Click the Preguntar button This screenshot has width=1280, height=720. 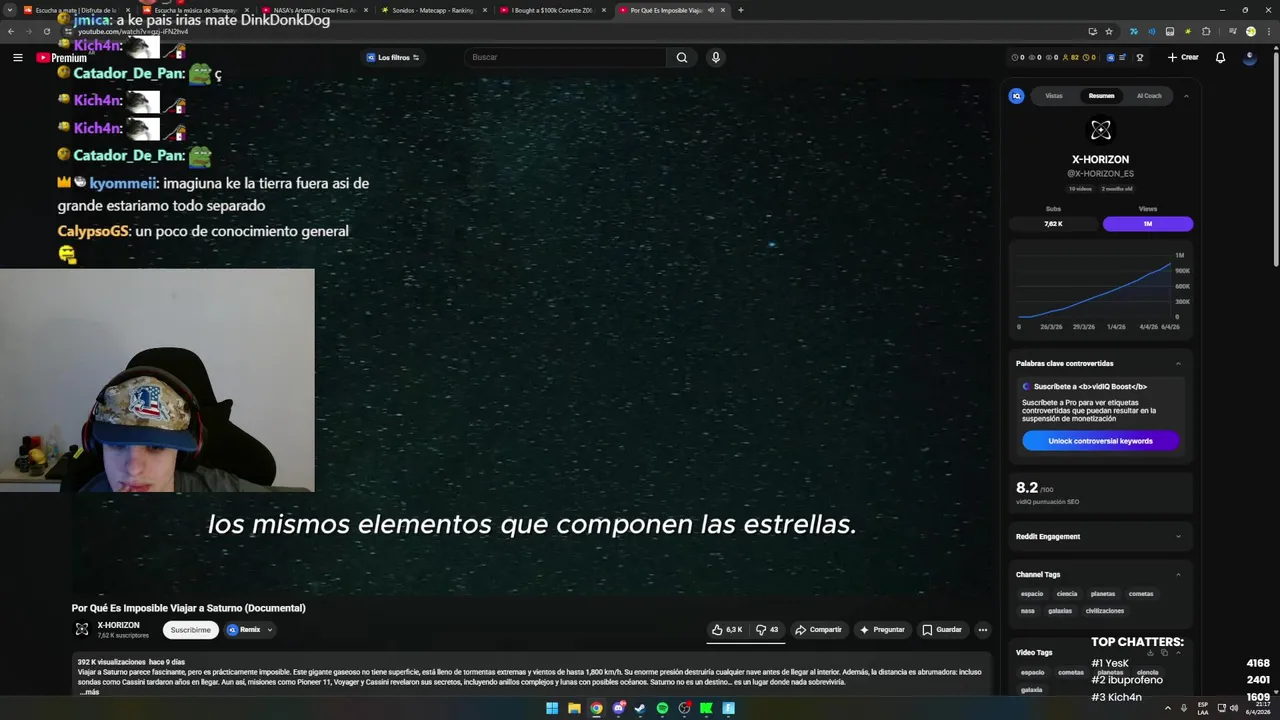(x=881, y=630)
